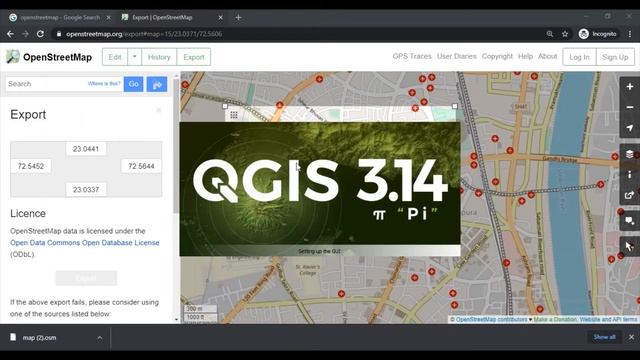
Task: Open the Help page
Action: click(x=525, y=56)
